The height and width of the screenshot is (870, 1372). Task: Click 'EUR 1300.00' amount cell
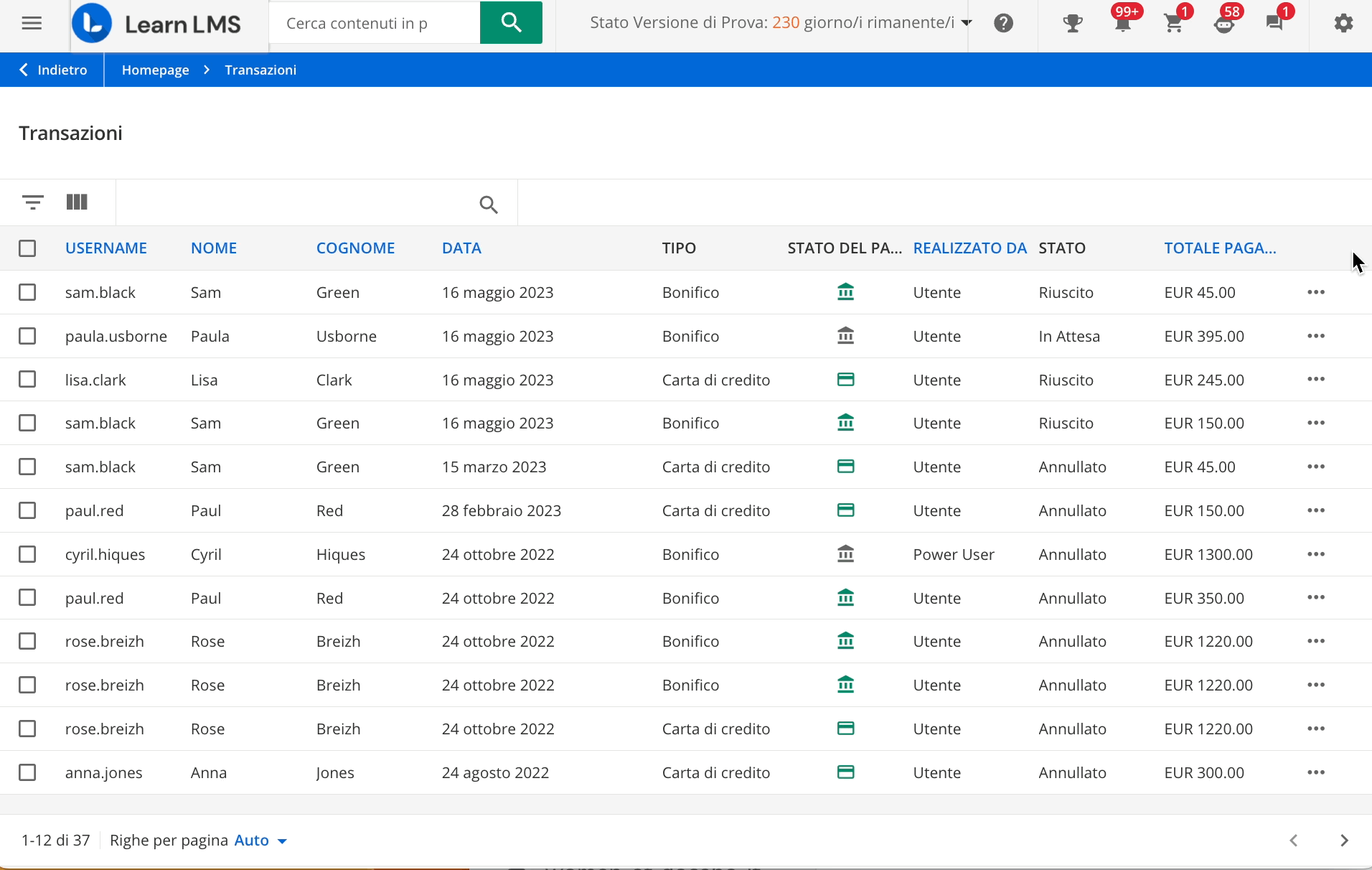(x=1208, y=554)
